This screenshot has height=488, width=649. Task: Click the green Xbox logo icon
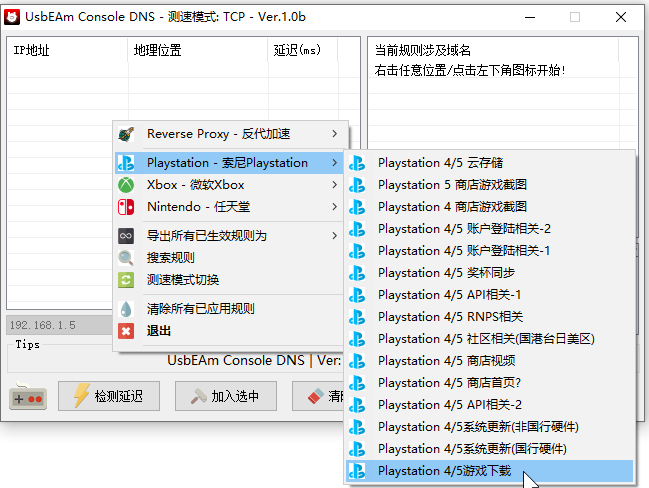click(x=126, y=185)
